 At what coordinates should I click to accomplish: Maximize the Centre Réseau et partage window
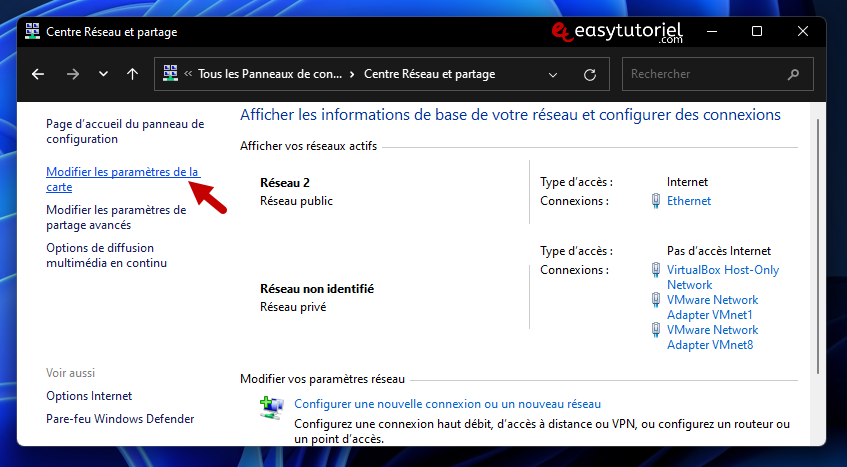click(x=757, y=31)
